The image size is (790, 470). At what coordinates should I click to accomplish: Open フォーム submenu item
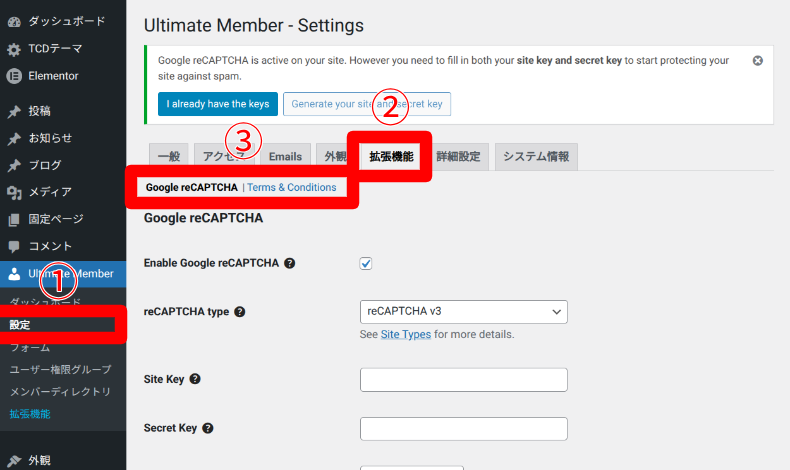tap(30, 348)
